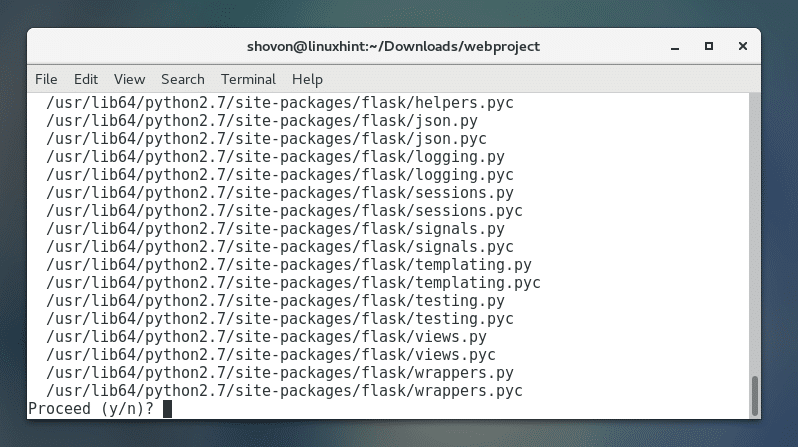Open the Edit menu

(x=86, y=79)
